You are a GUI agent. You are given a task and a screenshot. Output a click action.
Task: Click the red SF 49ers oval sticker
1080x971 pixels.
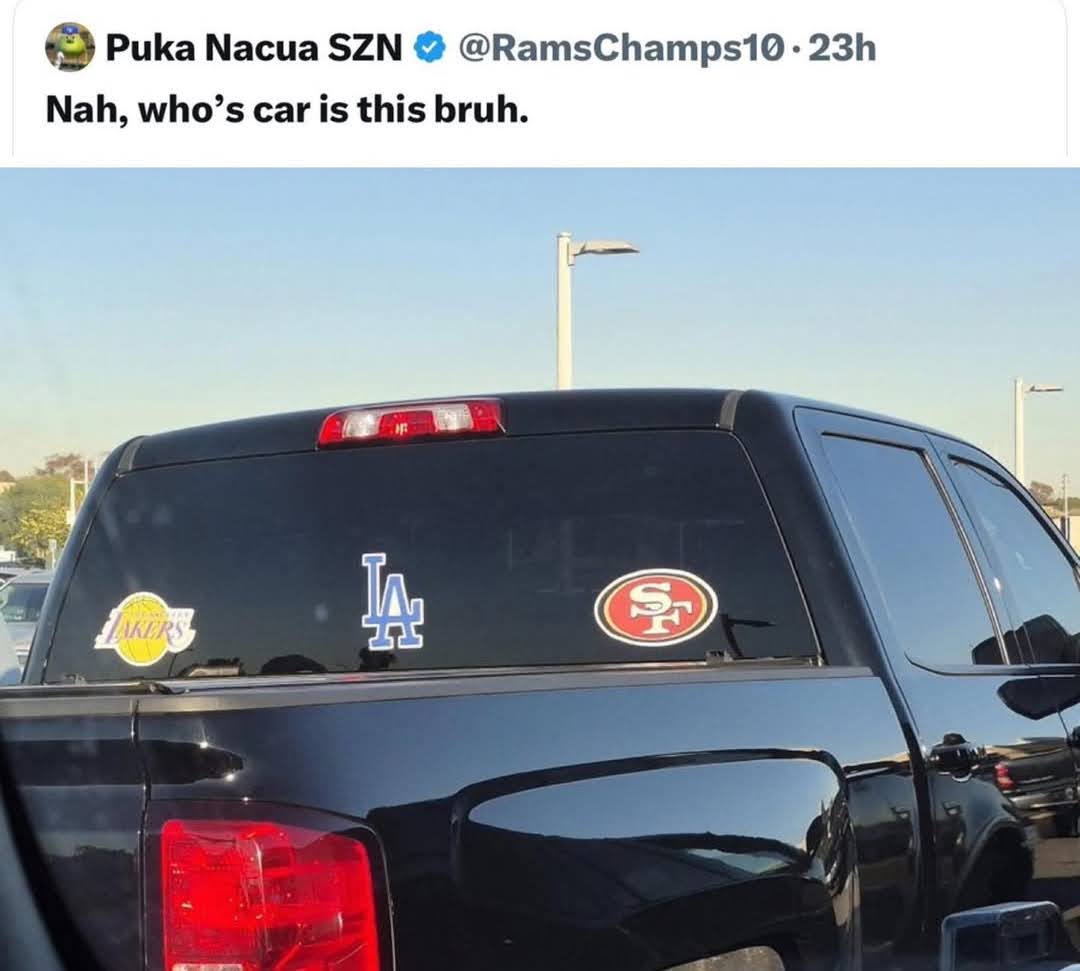click(656, 607)
